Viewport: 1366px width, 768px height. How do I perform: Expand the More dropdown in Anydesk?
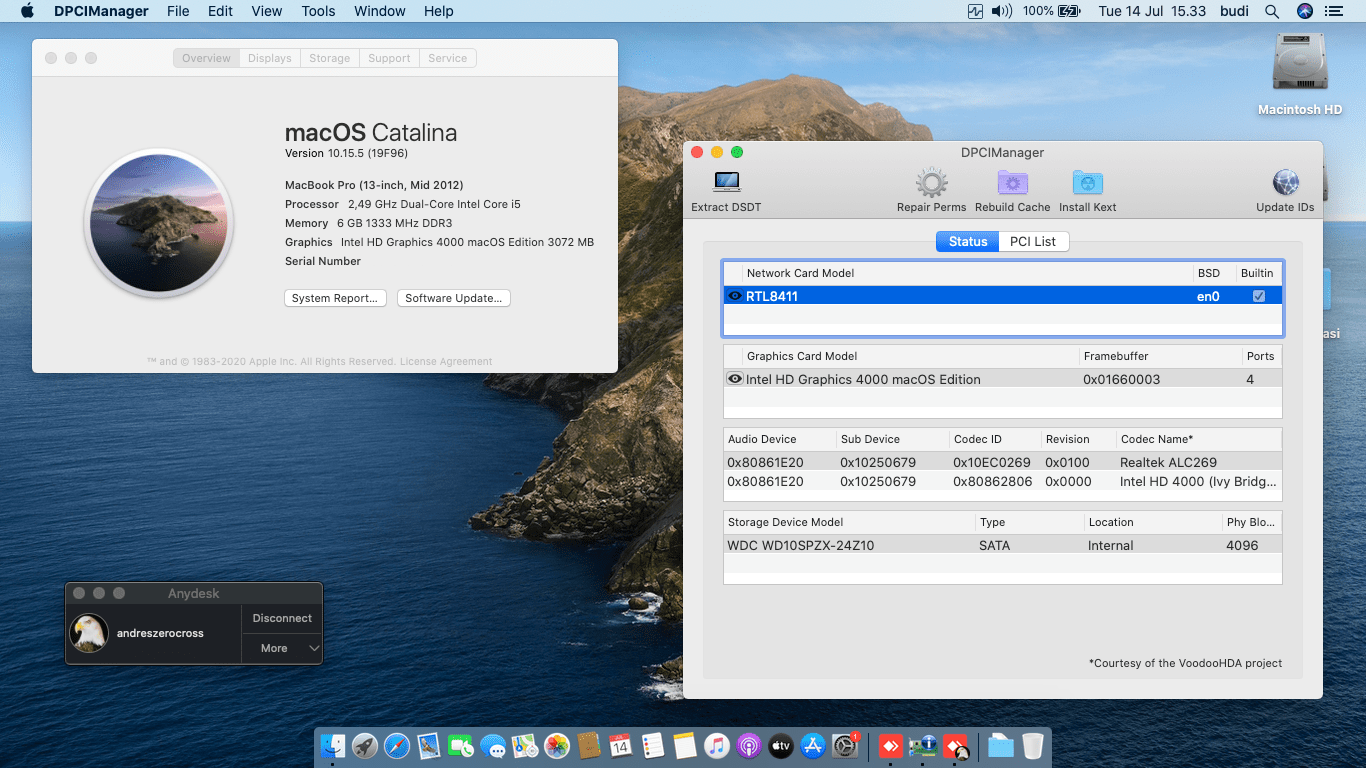[x=281, y=648]
